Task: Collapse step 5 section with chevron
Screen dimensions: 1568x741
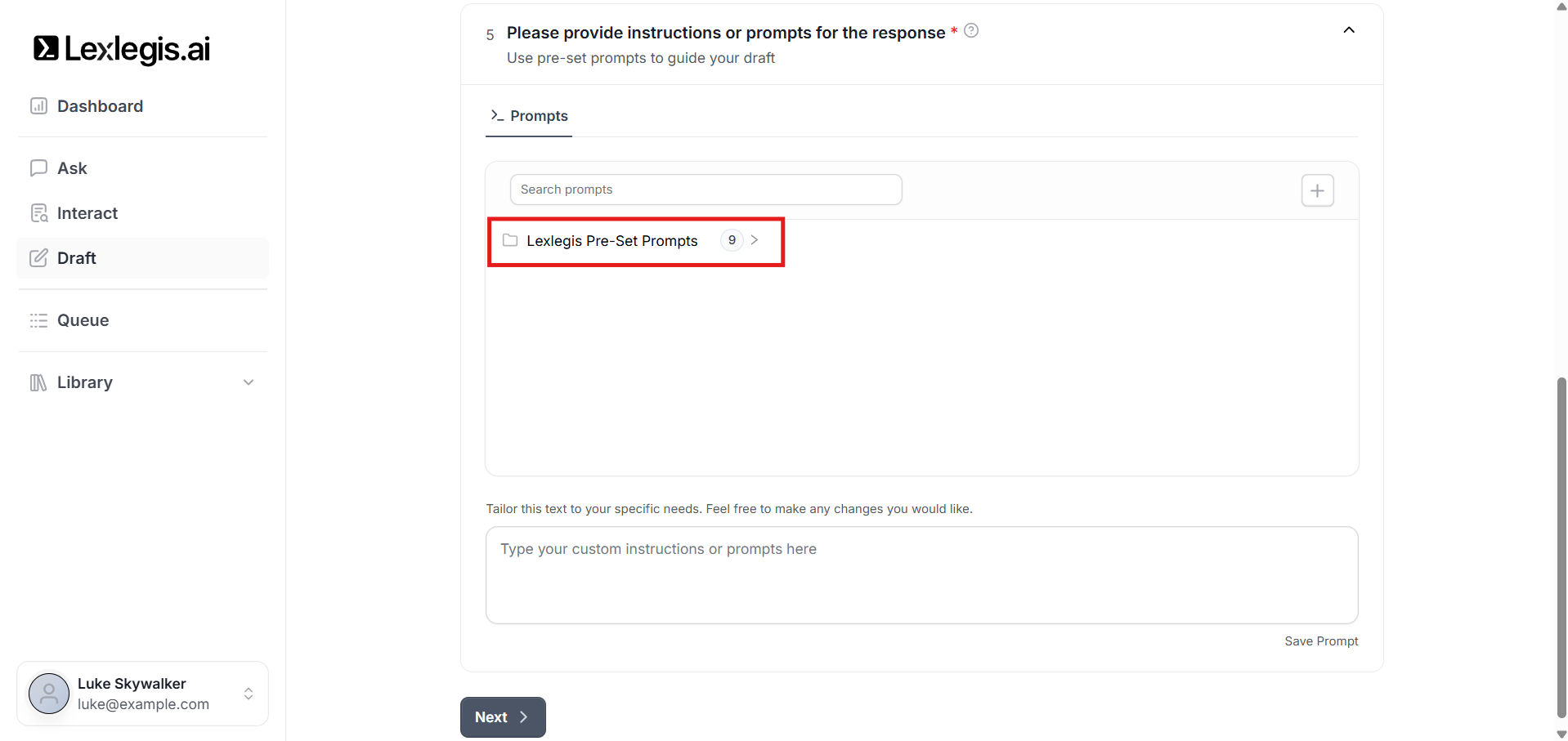Action: coord(1349,30)
